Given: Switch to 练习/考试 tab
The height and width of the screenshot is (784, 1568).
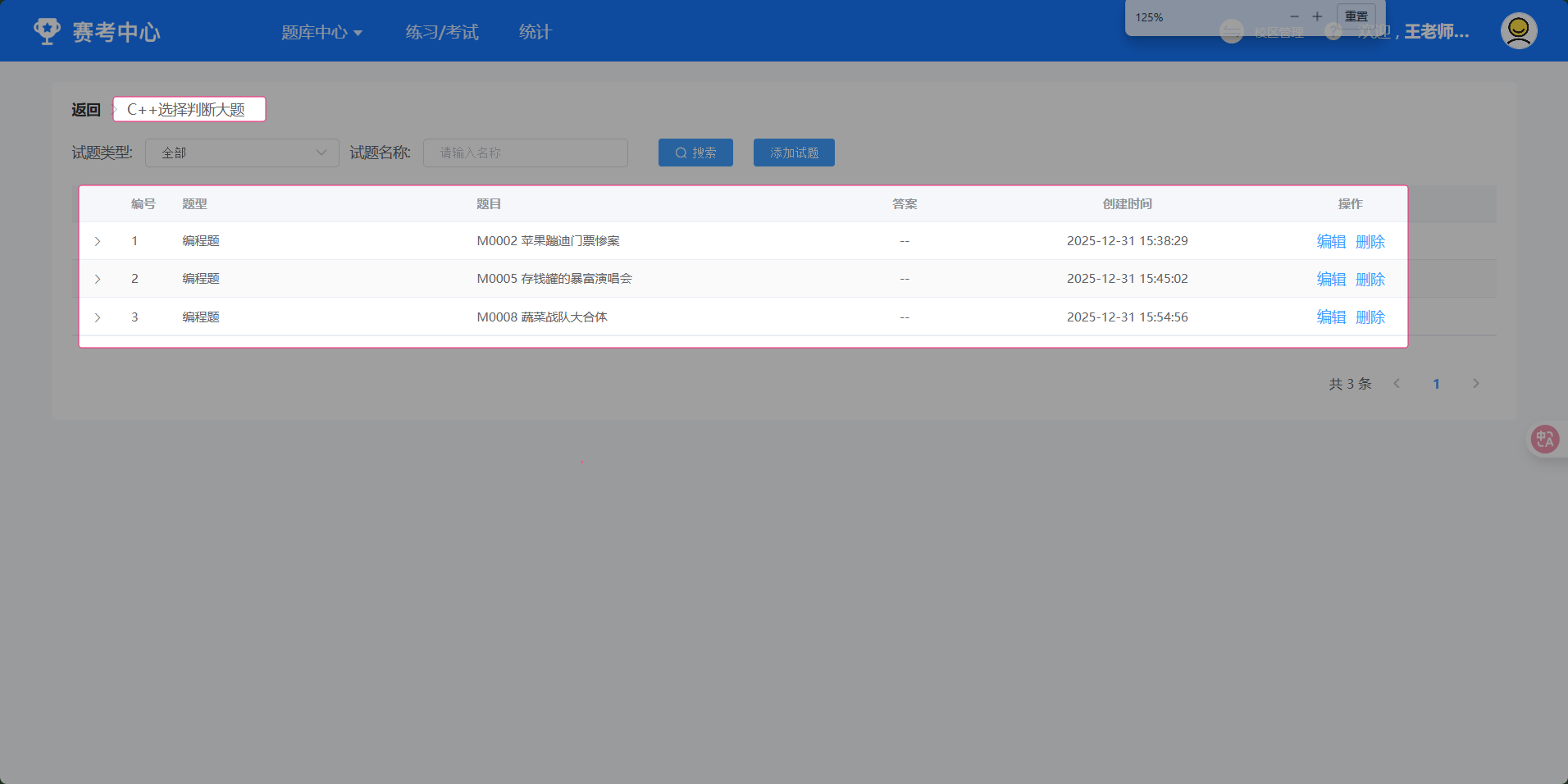Looking at the screenshot, I should click(441, 32).
